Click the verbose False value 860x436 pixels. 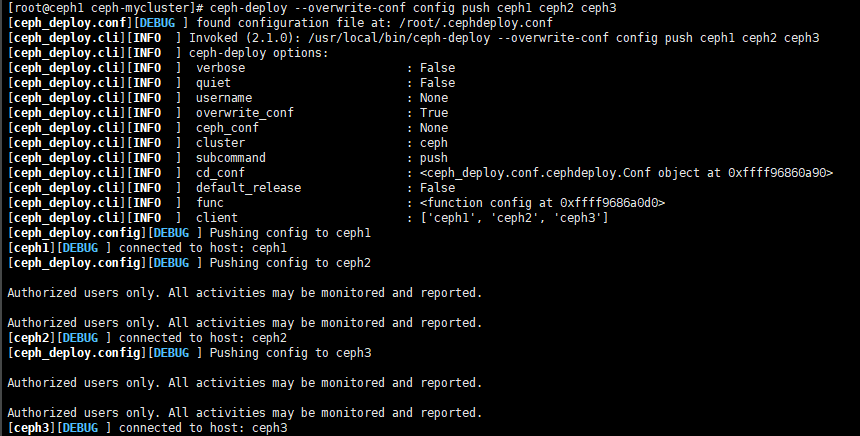[x=437, y=68]
